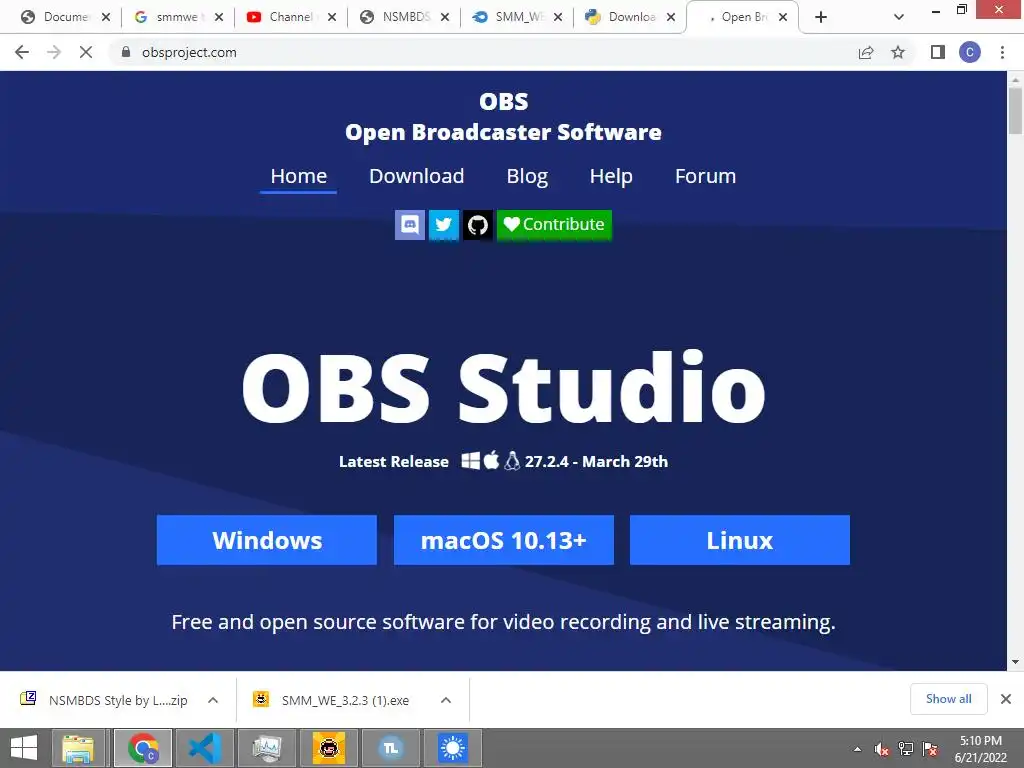Open SMM_WE_3.2.3 (1).exe download
This screenshot has width=1024, height=768.
tap(333, 700)
